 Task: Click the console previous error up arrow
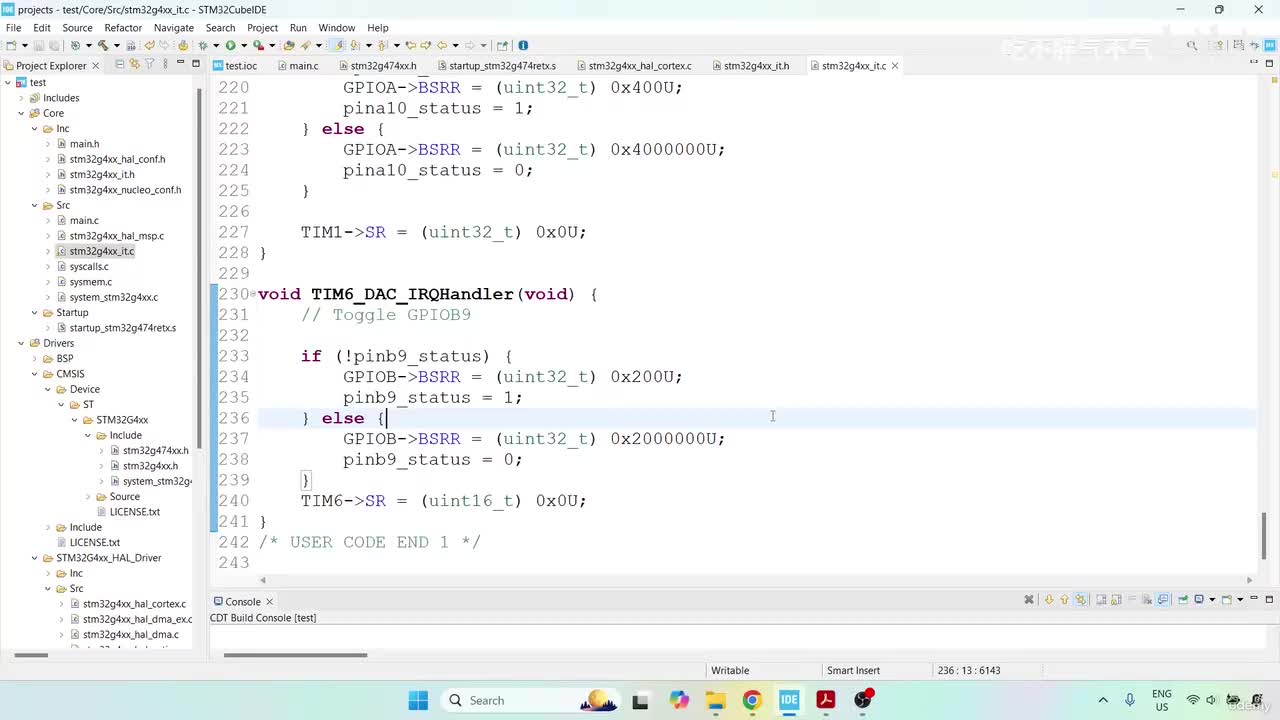tap(1064, 600)
